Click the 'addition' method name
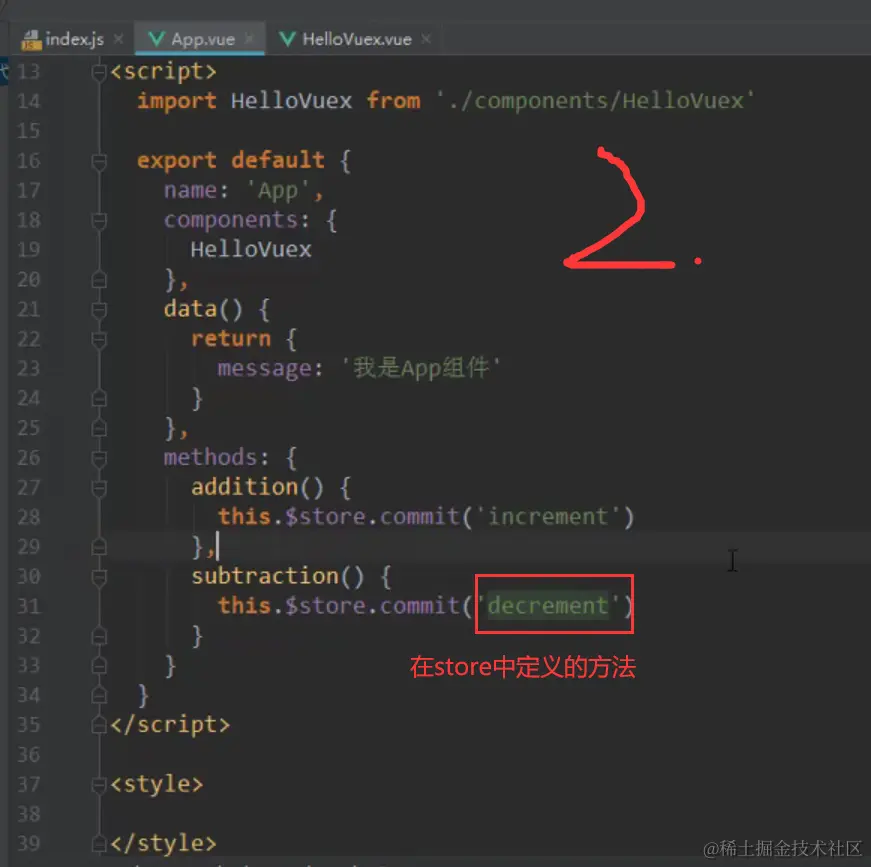The height and width of the screenshot is (867, 871). pyautogui.click(x=244, y=488)
